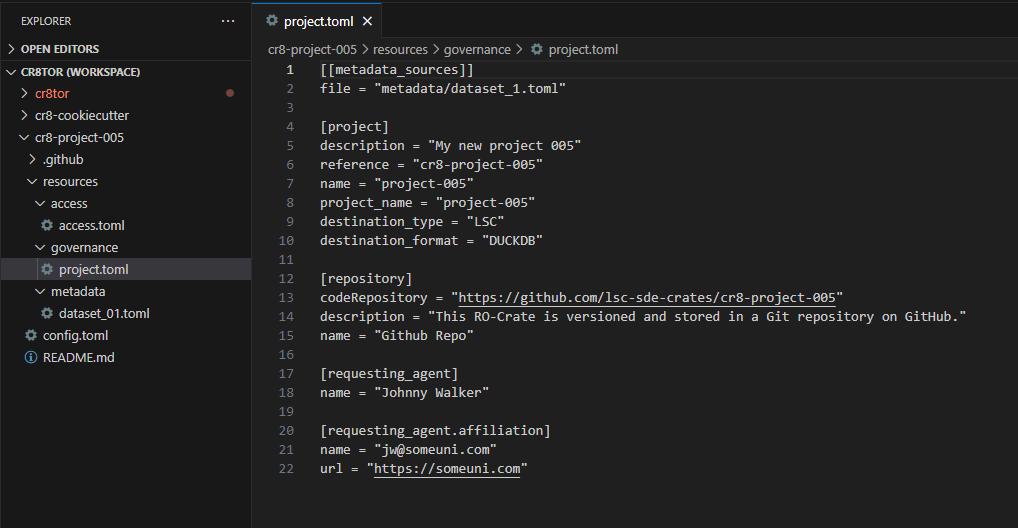
Task: Open dataset_01.toml in the explorer
Action: click(x=104, y=313)
